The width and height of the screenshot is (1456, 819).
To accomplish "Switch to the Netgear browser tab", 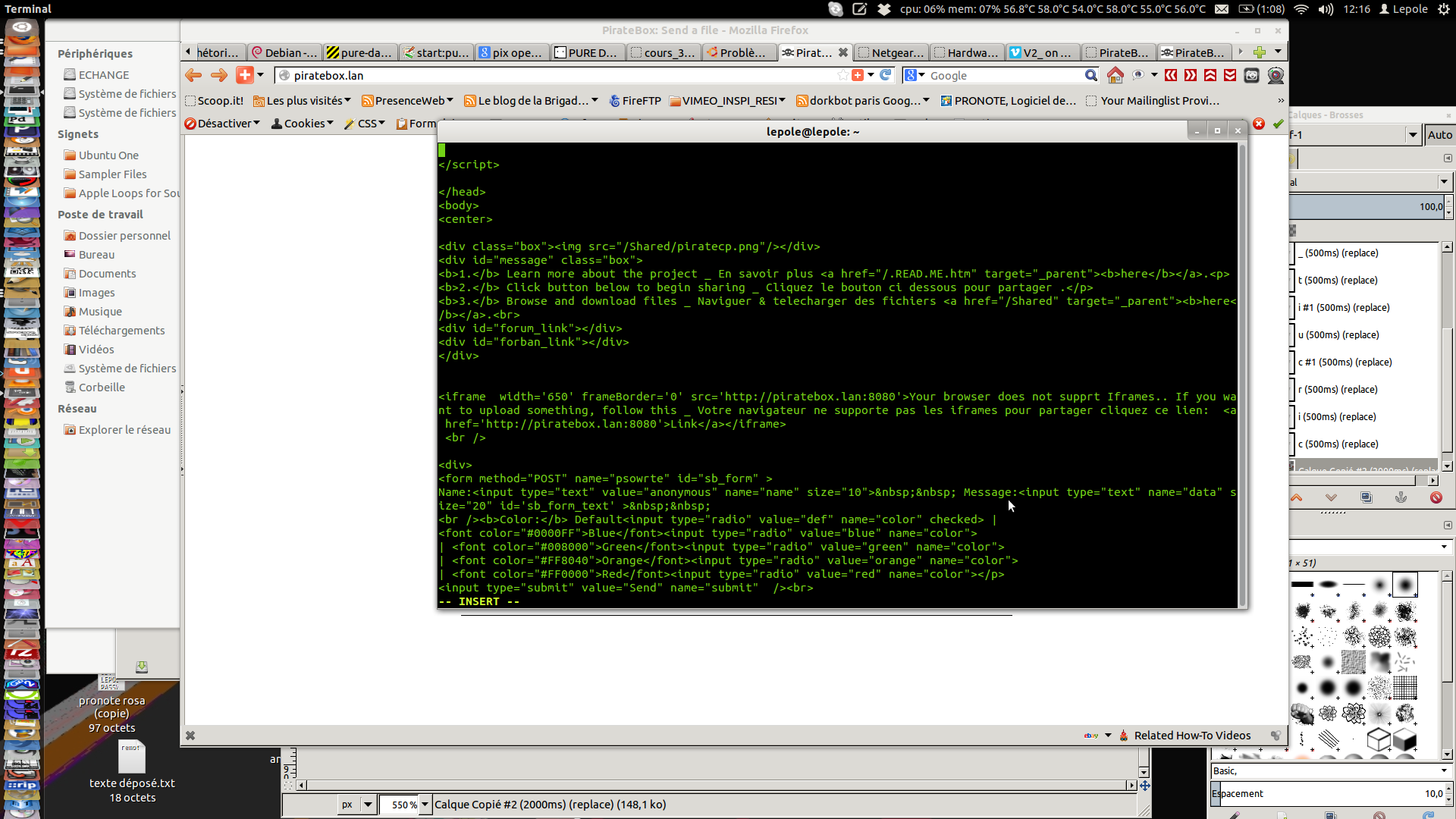I will 891,52.
